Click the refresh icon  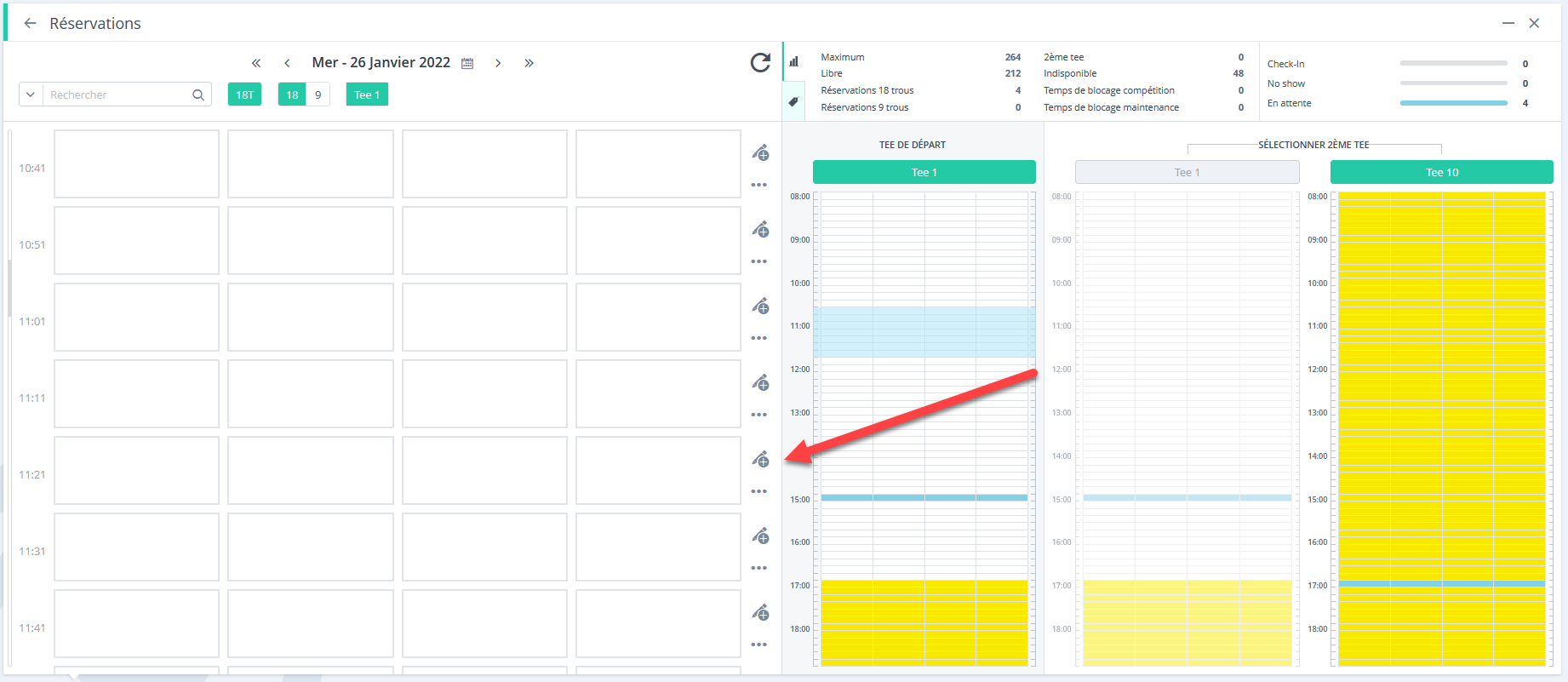(x=760, y=62)
